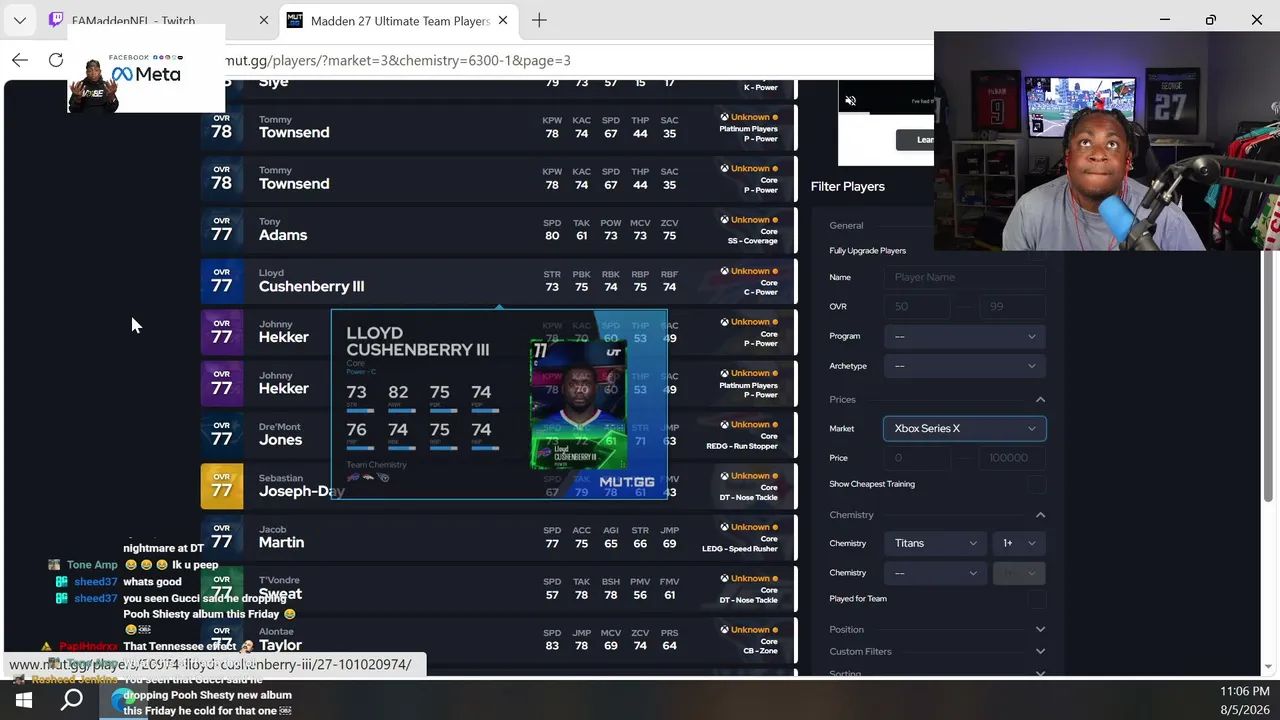The image size is (1280, 720).
Task: Open Windows taskbar search
Action: pos(72,700)
